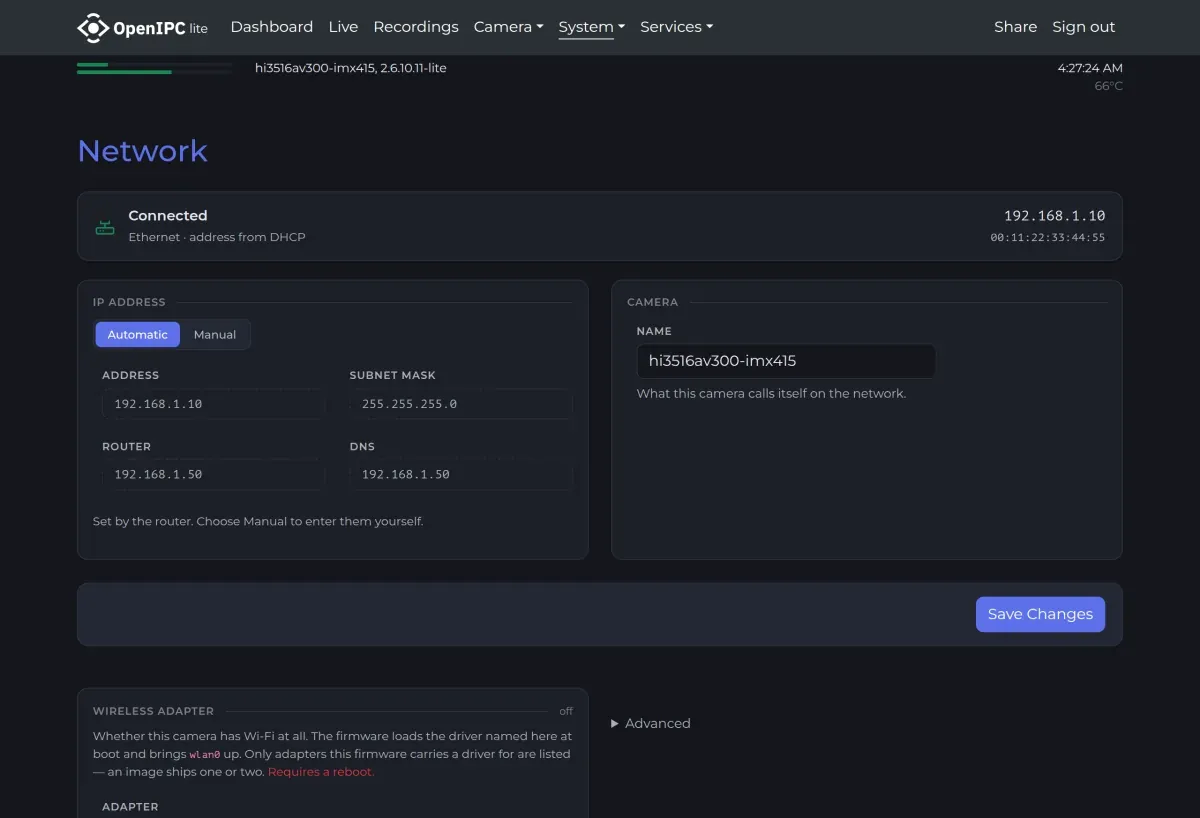The width and height of the screenshot is (1200, 818).
Task: Click the CAMERA section title
Action: (x=652, y=302)
